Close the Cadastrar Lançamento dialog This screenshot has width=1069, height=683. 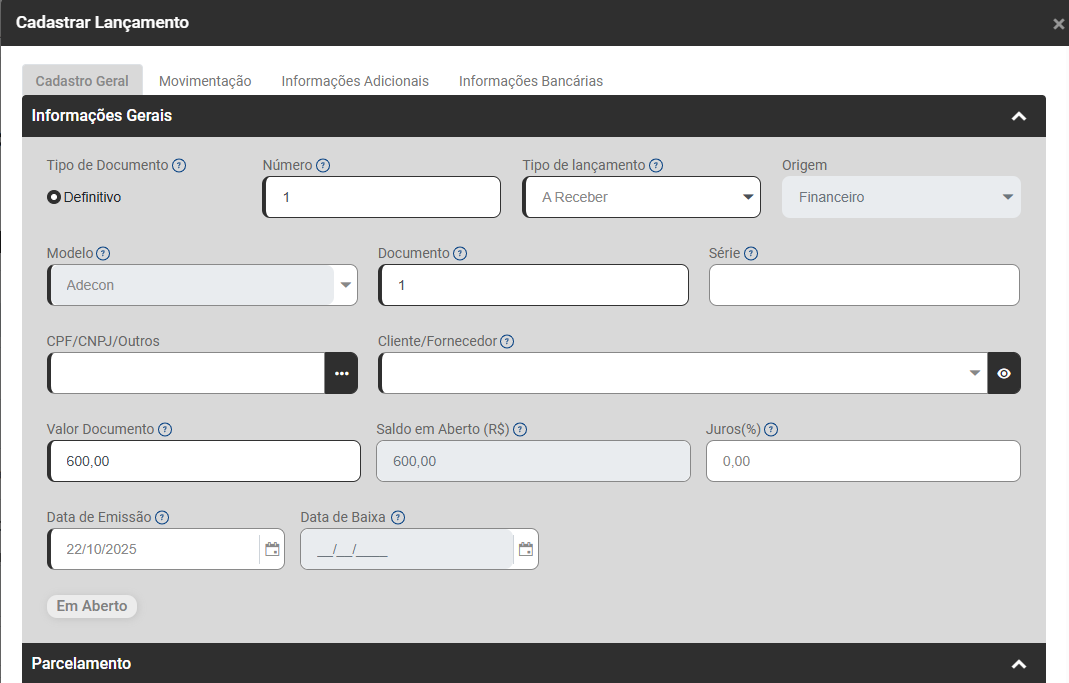[1058, 24]
